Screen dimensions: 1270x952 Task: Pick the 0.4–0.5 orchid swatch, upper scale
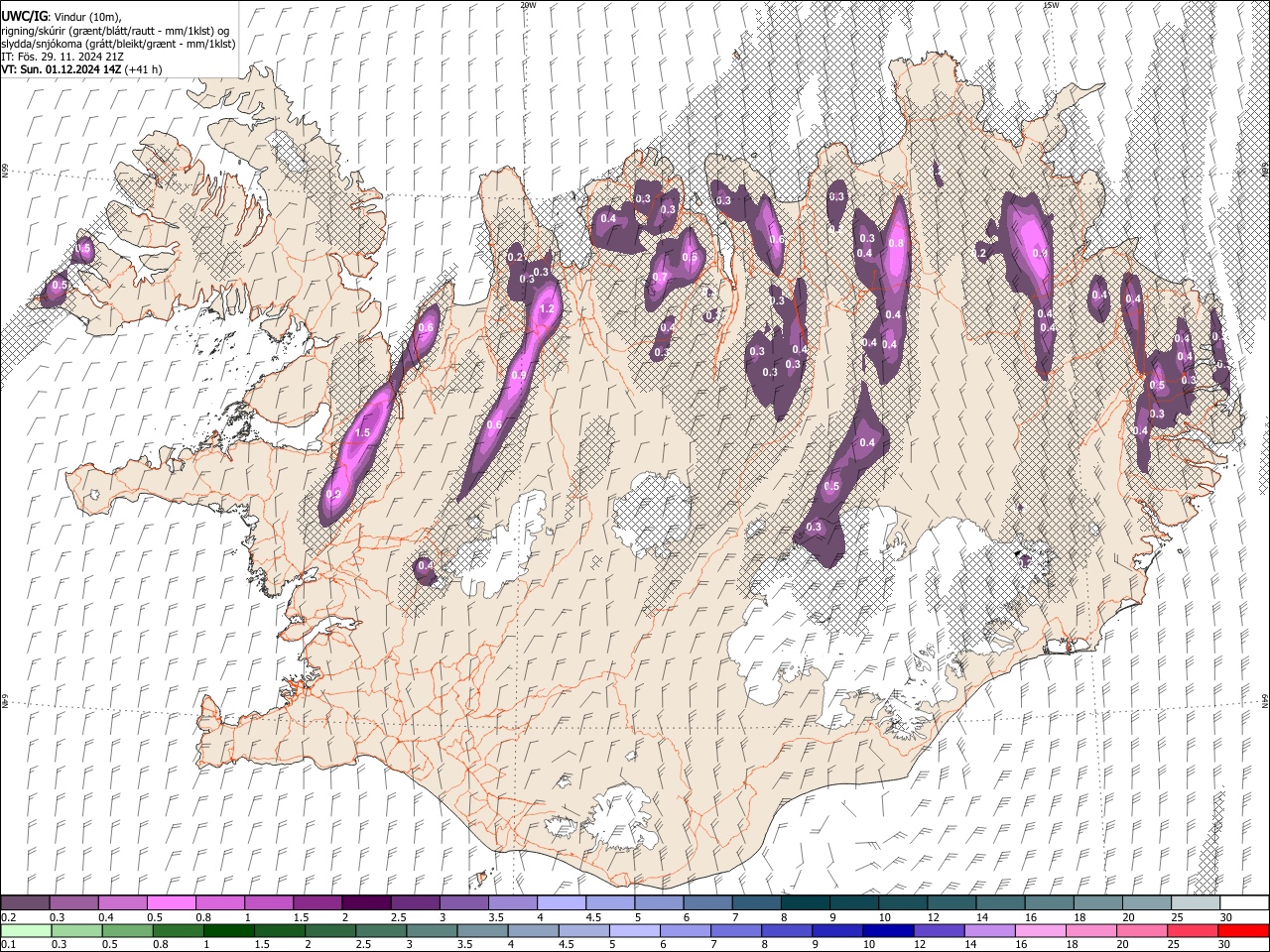pyautogui.click(x=122, y=903)
